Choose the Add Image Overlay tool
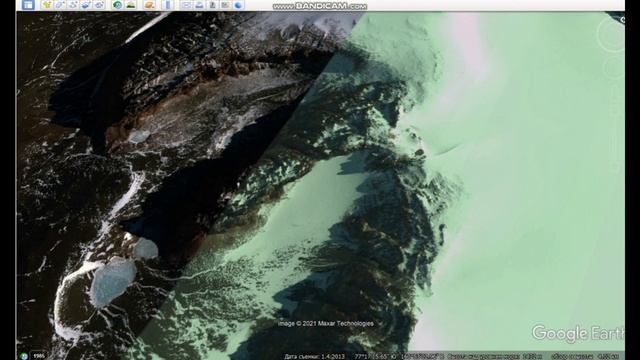Viewport: 640px width, 360px height. pos(86,5)
